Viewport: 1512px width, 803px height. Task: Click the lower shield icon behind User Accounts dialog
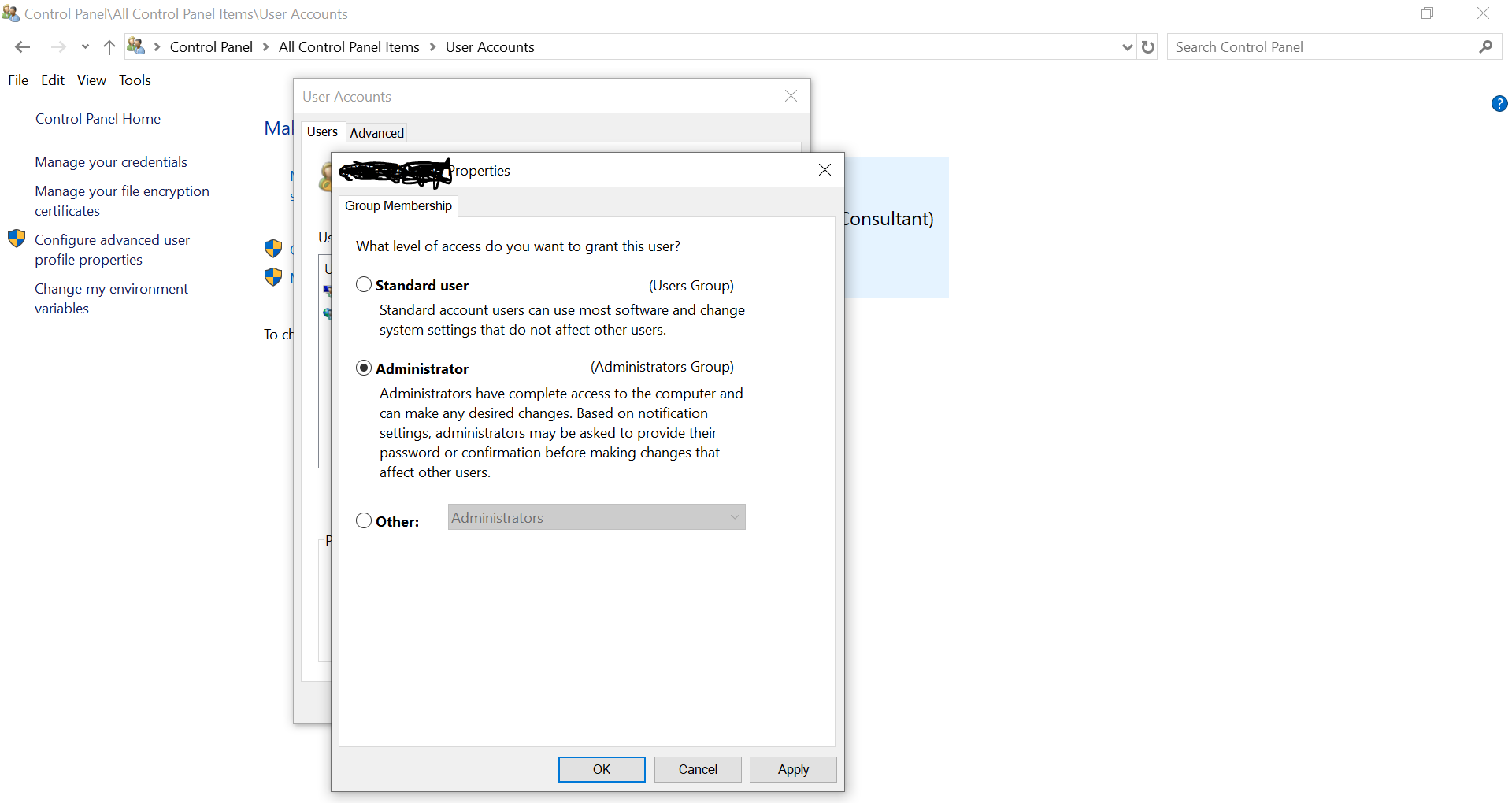point(273,277)
